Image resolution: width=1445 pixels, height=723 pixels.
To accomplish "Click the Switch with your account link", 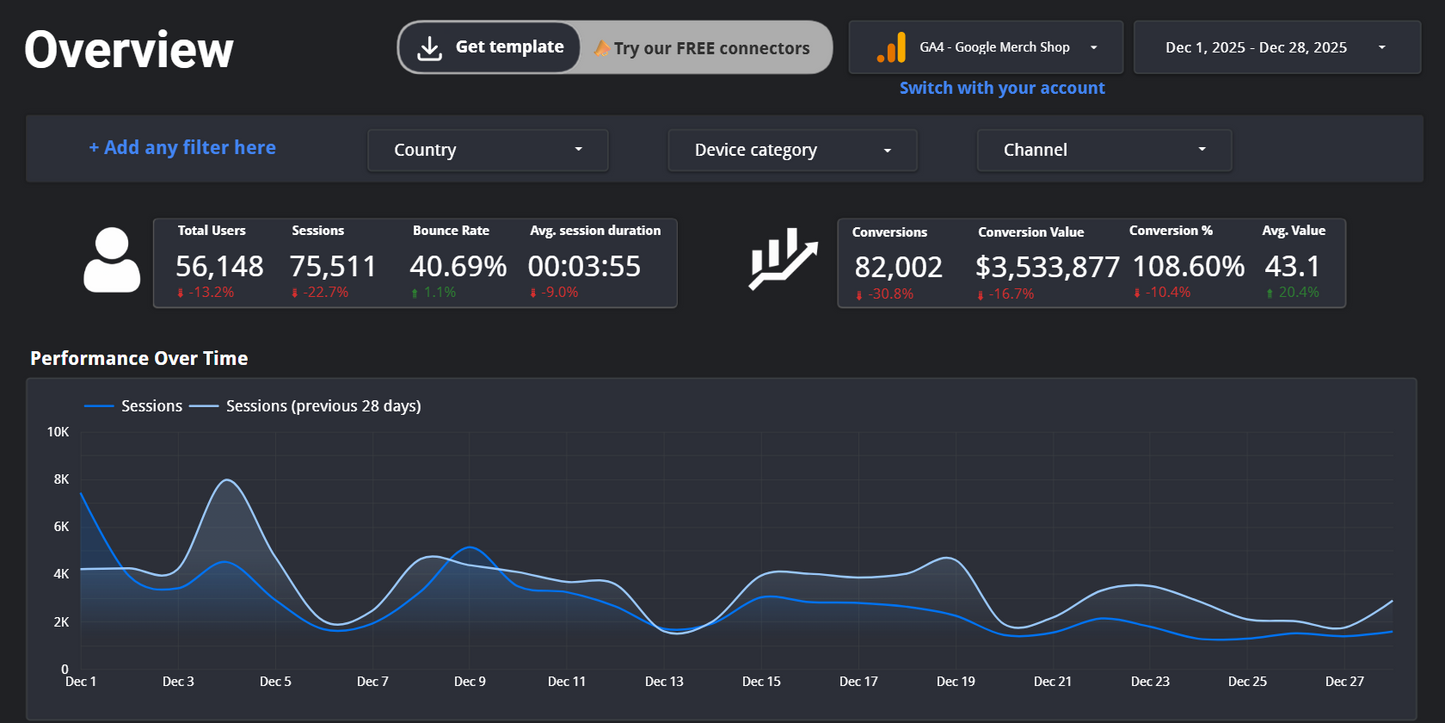I will click(1002, 88).
